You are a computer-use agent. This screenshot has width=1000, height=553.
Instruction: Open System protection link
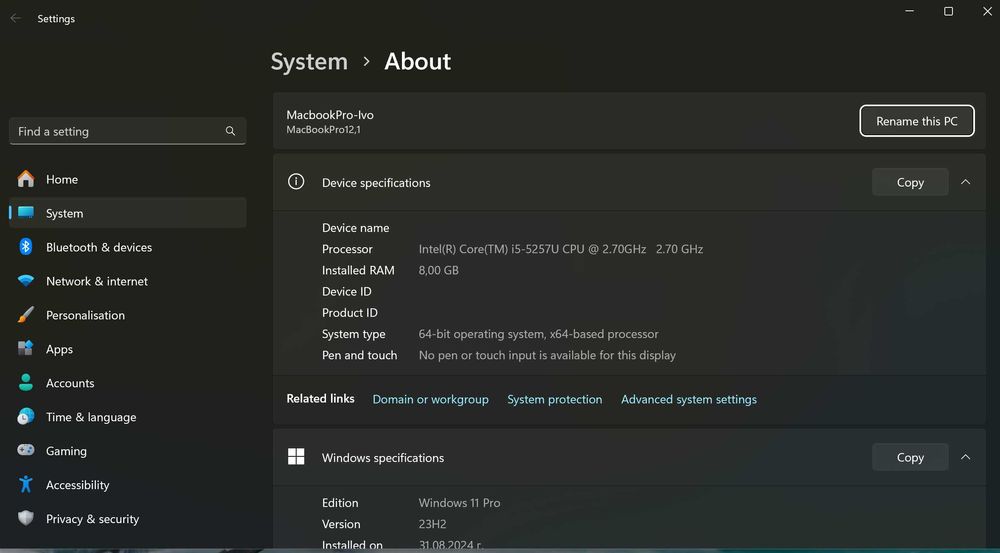point(554,399)
